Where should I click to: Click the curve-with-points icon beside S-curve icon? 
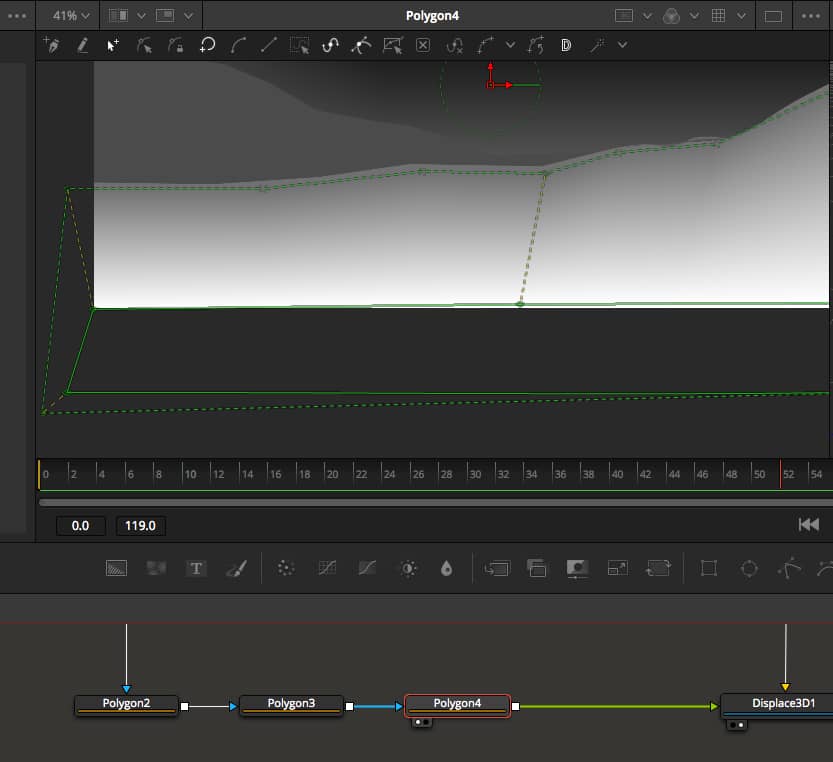click(361, 45)
